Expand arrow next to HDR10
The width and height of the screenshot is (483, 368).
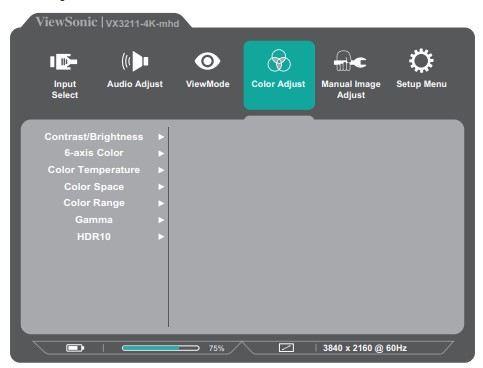161,237
